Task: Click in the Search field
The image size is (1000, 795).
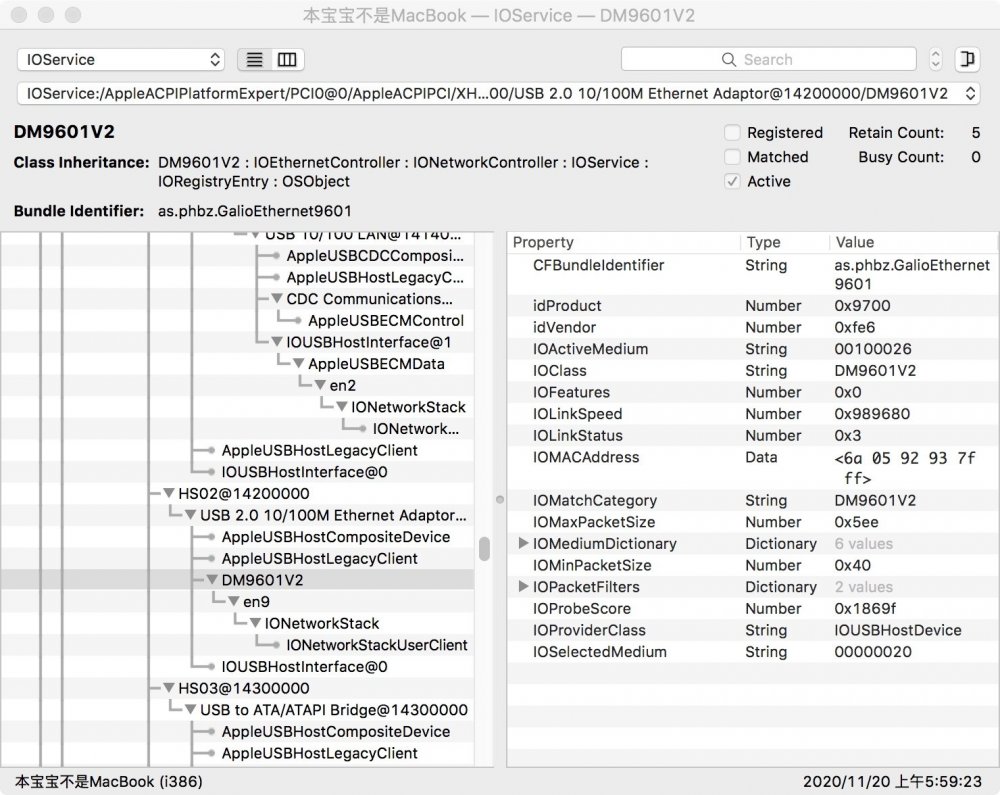Action: [768, 59]
